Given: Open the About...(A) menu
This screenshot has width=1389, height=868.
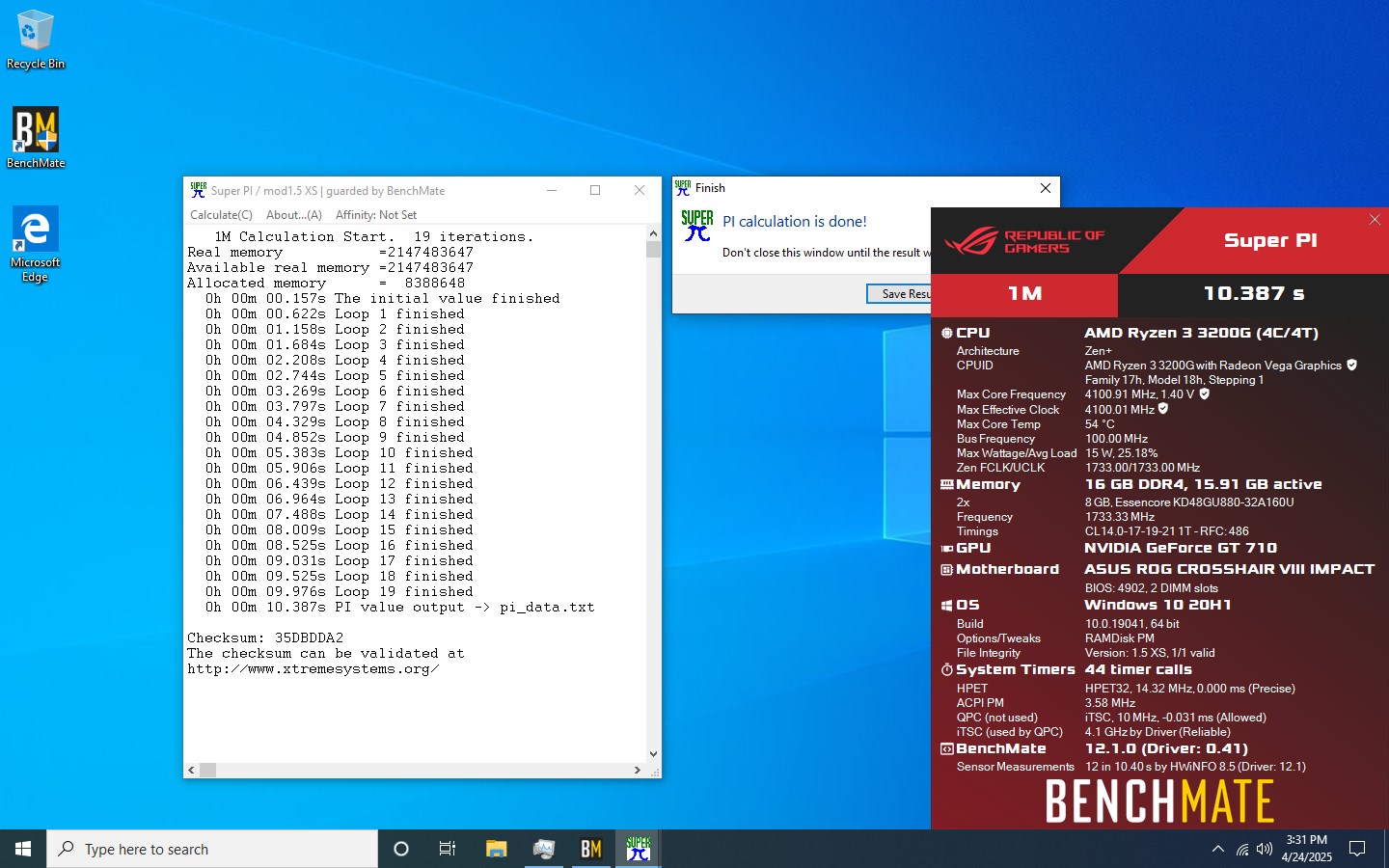Looking at the screenshot, I should coord(294,215).
